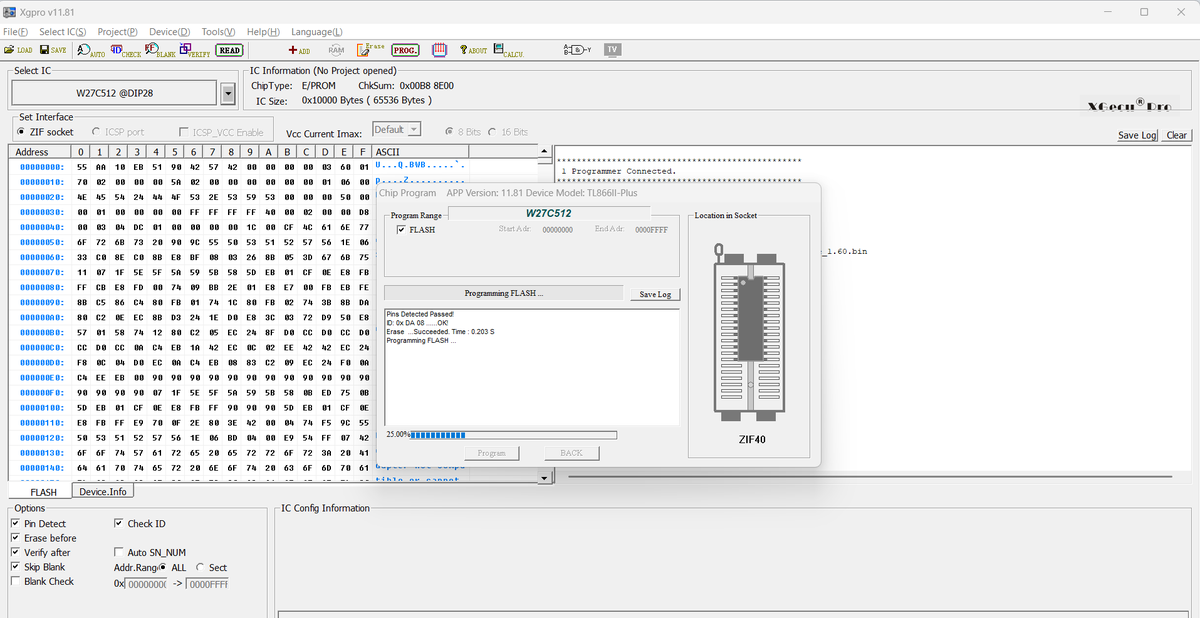Toggle the Verify after checkbox
Image resolution: width=1200 pixels, height=618 pixels.
coord(15,552)
